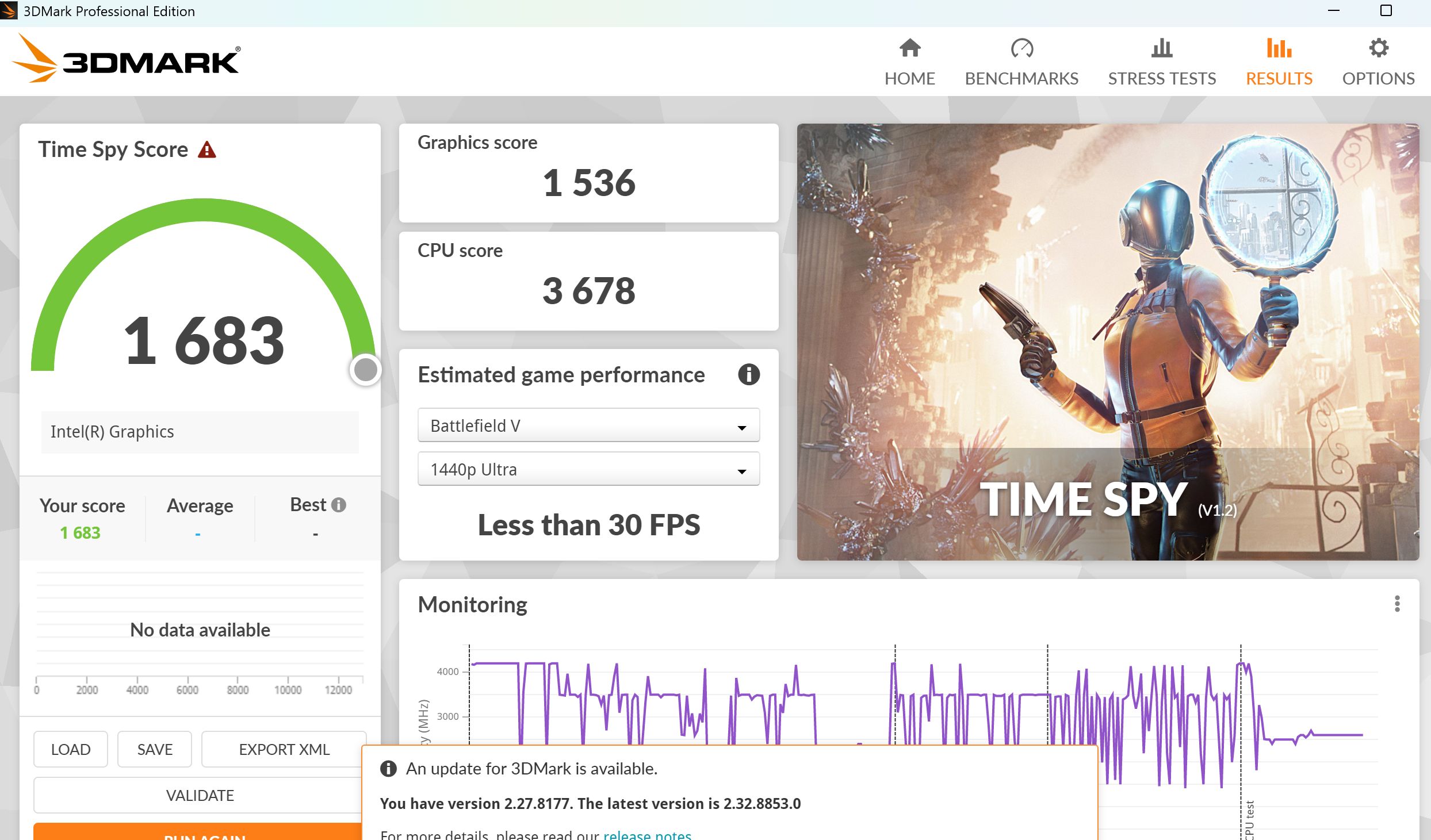The height and width of the screenshot is (840, 1431).
Task: Click the info icon next to Best
Action: coord(339,505)
